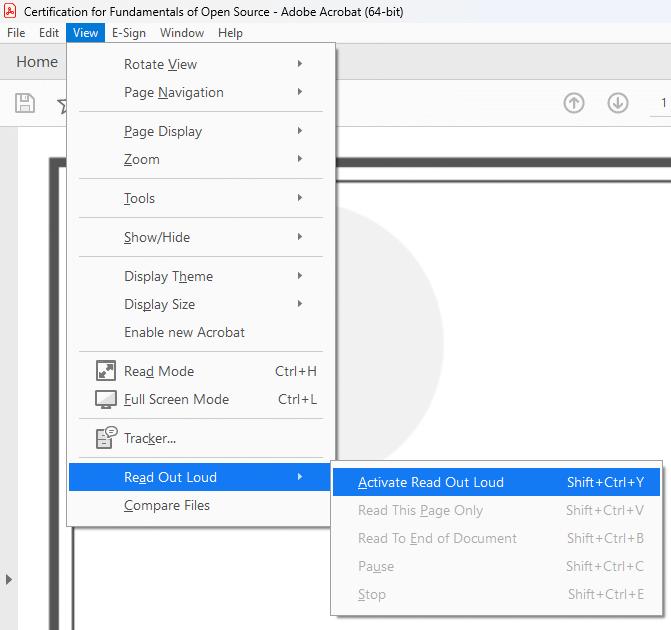
Task: Go to next page with down arrow icon
Action: pos(618,103)
